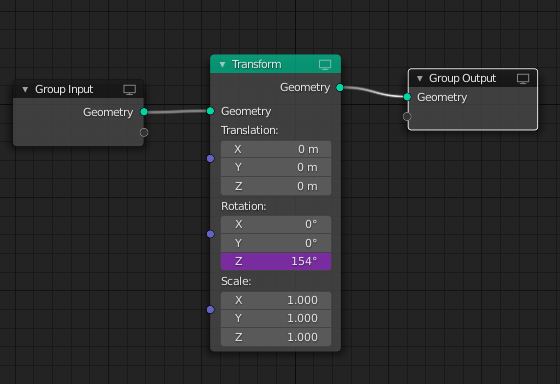
Task: Click the Scale: label
Action: pos(236,281)
